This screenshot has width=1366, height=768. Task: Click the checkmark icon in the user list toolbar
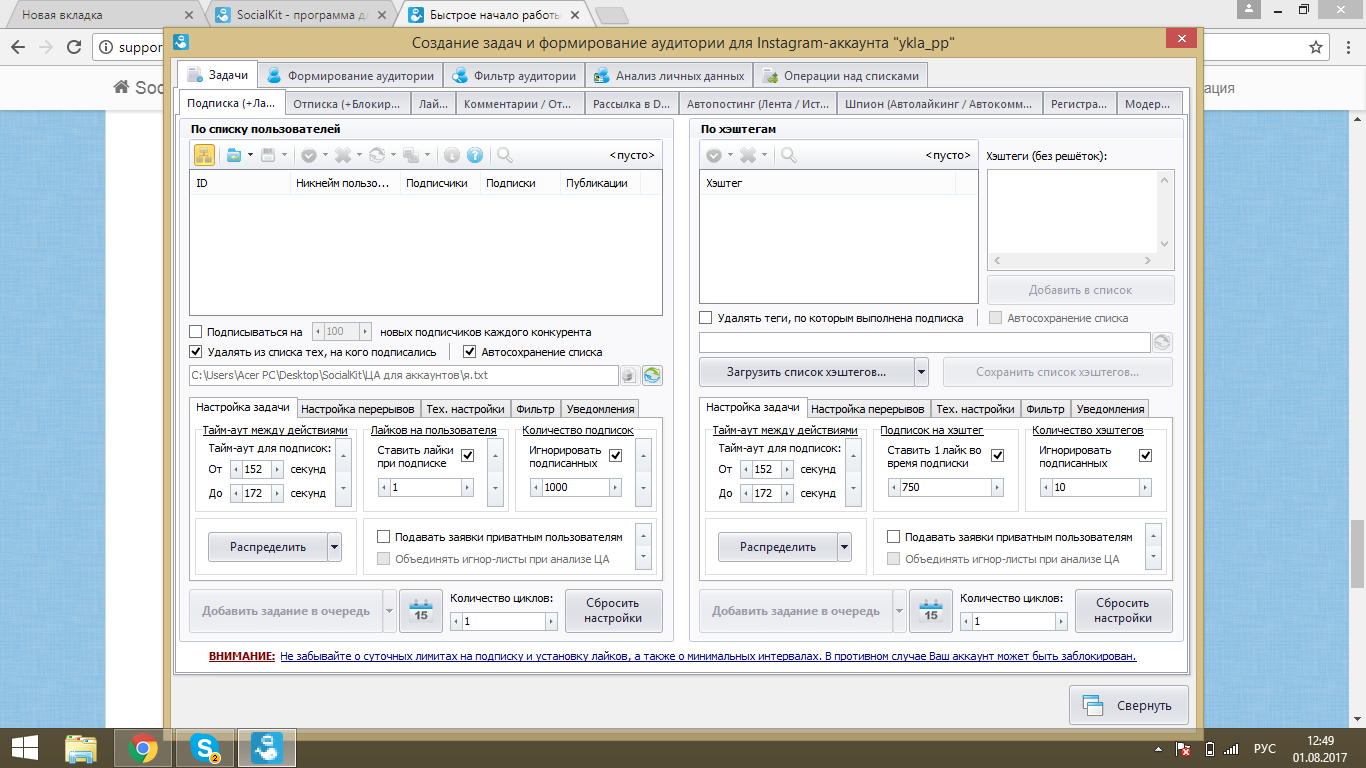(x=308, y=155)
